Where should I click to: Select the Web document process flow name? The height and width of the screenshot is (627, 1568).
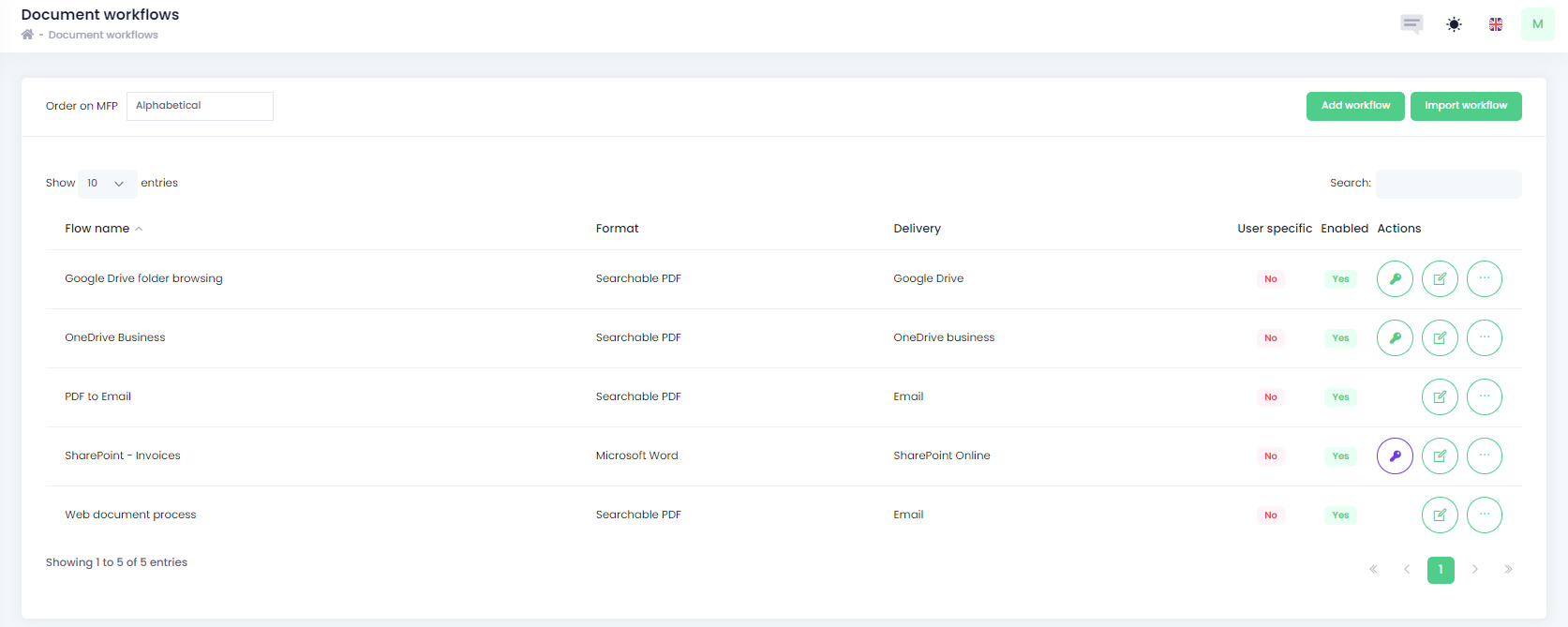(130, 515)
